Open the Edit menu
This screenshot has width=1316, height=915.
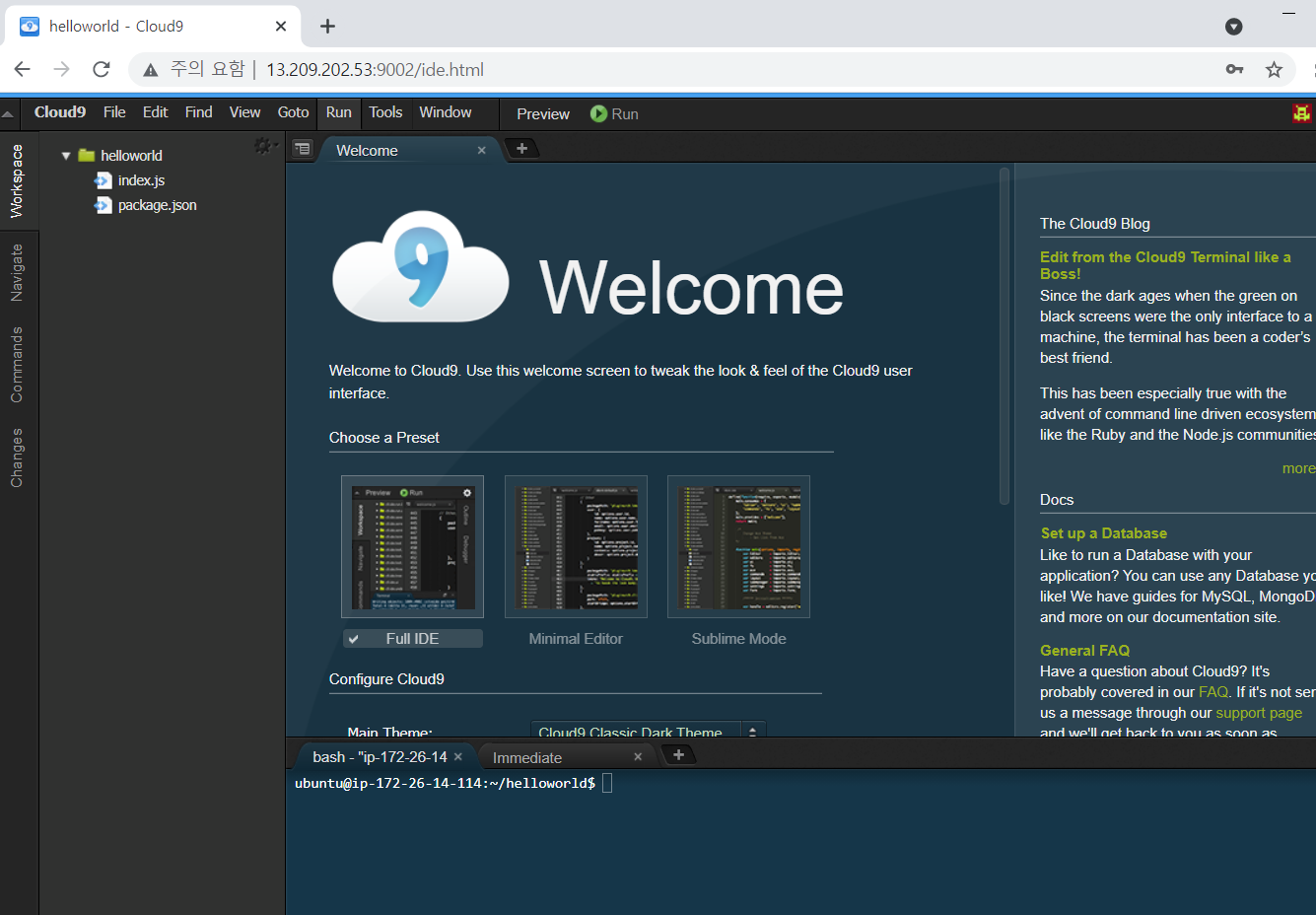point(155,112)
